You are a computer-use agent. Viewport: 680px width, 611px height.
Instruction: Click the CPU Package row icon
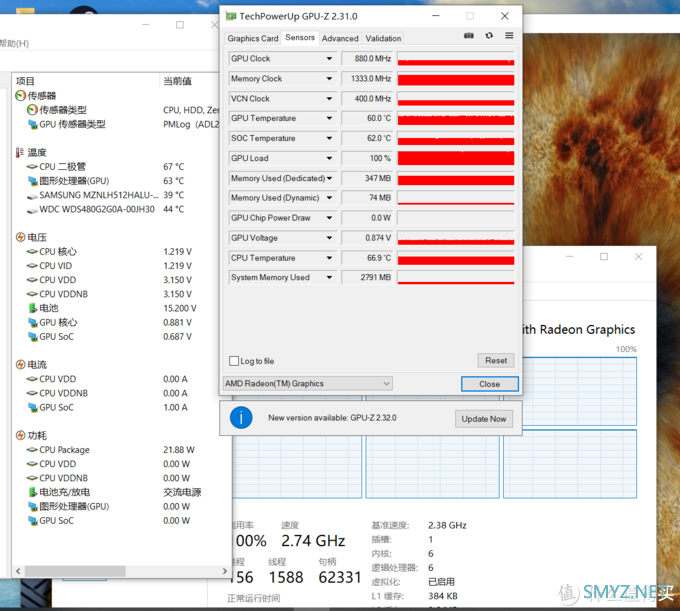tap(32, 450)
